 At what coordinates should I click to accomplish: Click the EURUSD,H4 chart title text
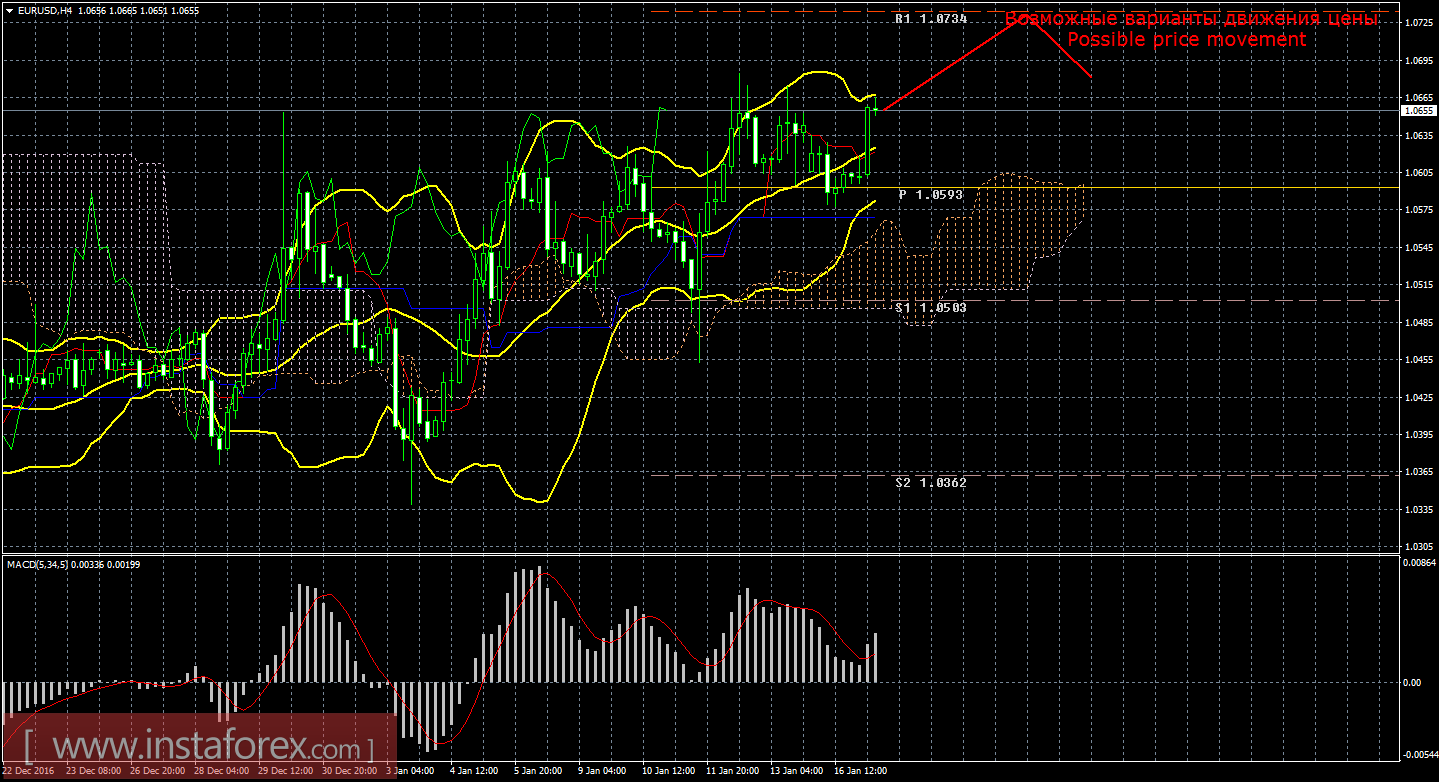point(44,10)
